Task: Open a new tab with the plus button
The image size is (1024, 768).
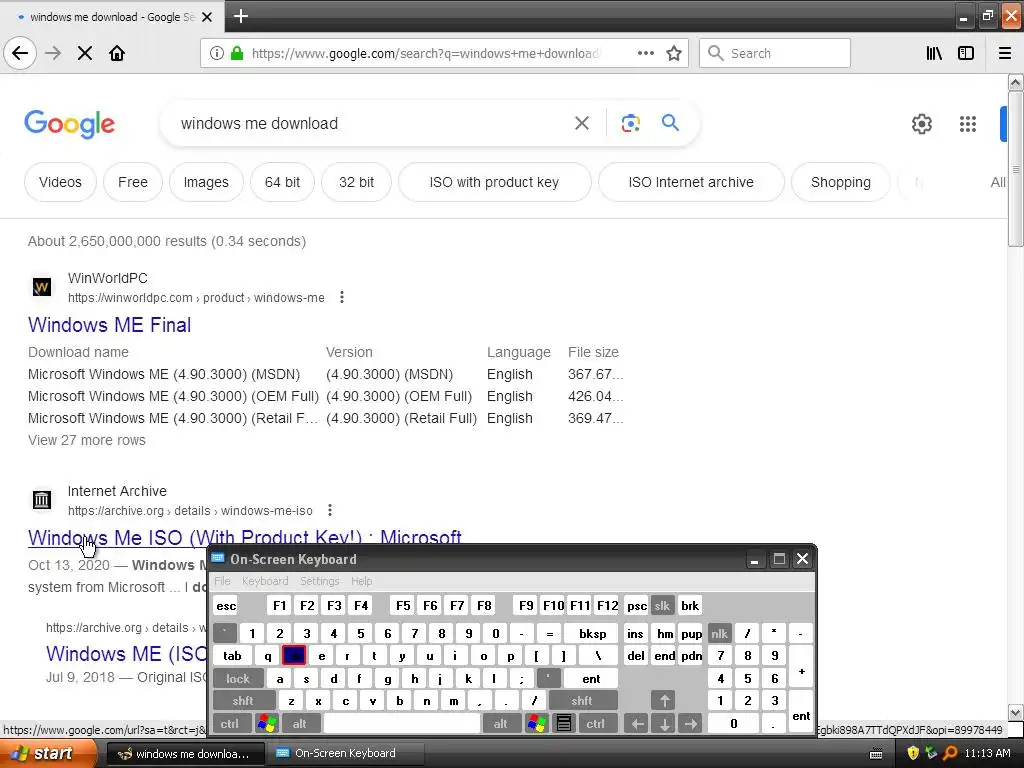Action: tap(241, 16)
